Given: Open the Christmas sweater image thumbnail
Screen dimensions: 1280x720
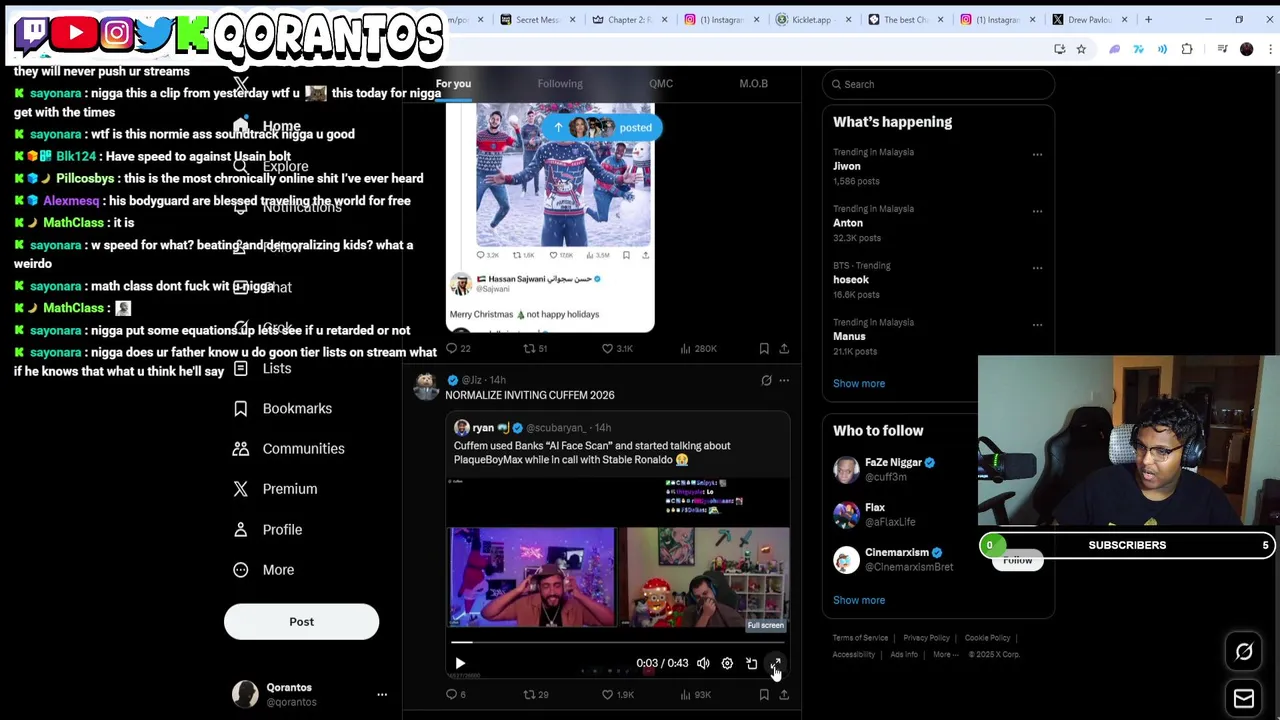Looking at the screenshot, I should click(563, 176).
